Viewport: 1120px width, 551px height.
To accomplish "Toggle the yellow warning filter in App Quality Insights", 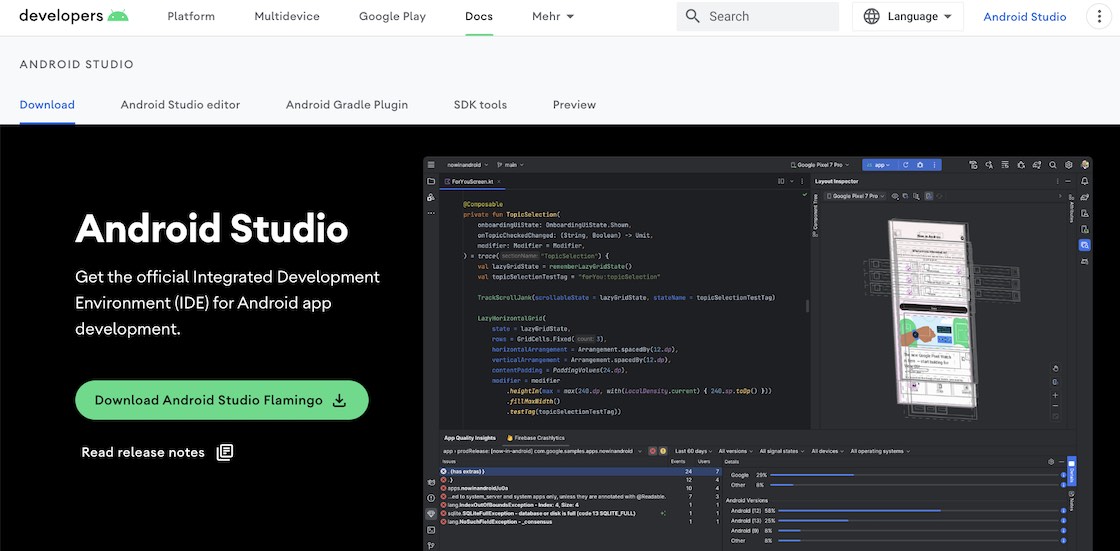I will tap(663, 451).
